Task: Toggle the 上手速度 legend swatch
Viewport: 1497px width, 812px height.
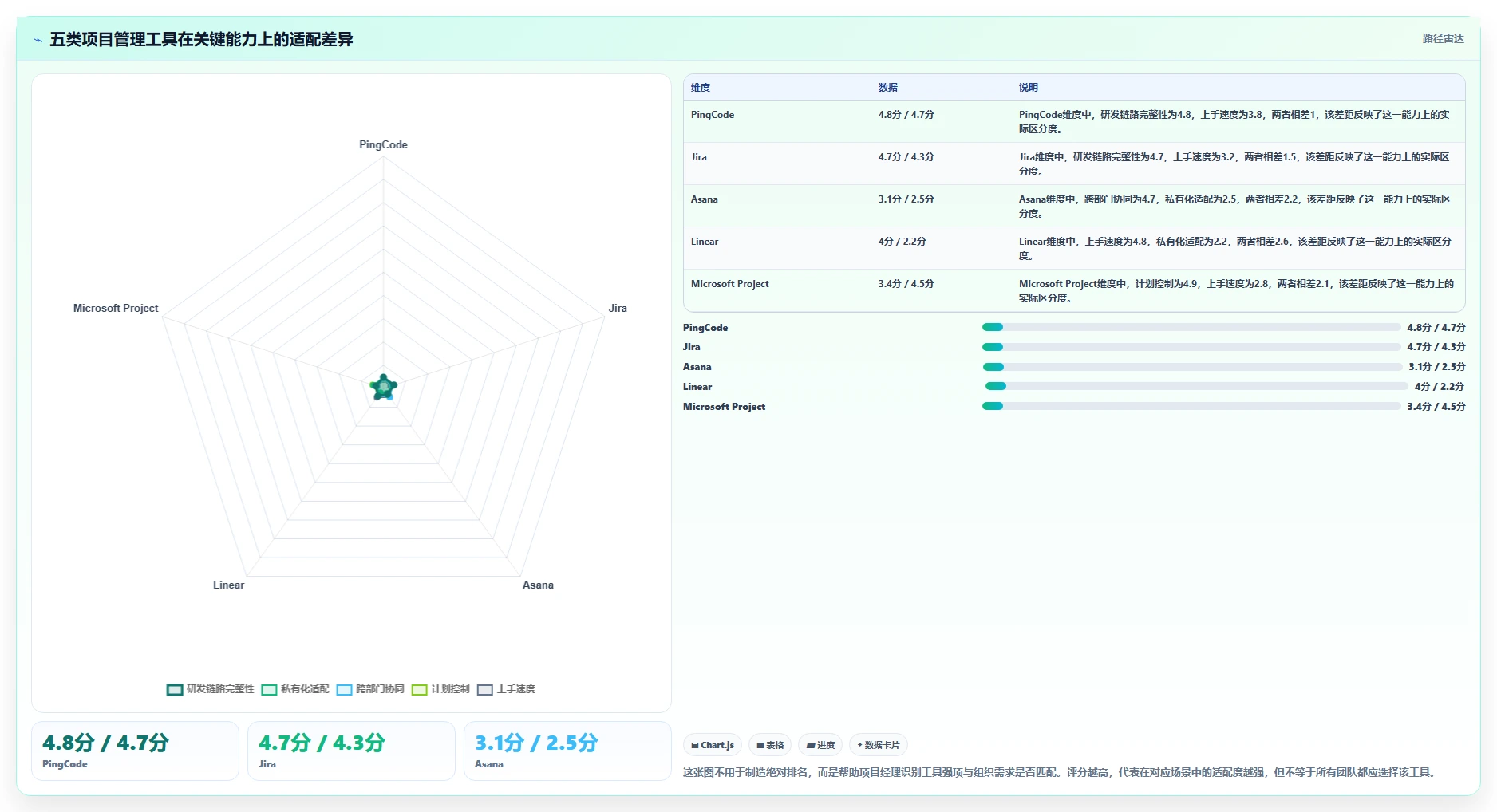Action: coord(485,690)
